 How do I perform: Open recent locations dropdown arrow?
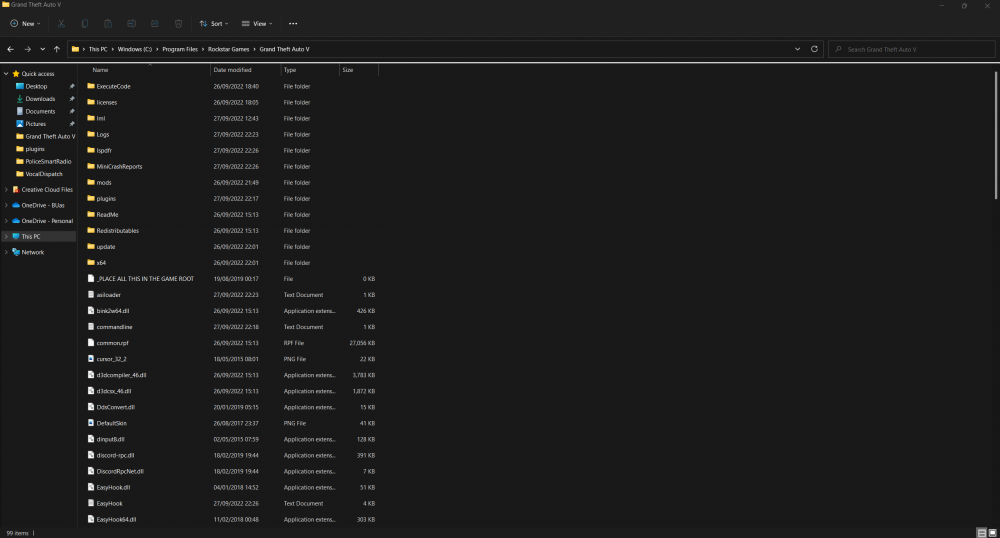[x=43, y=49]
